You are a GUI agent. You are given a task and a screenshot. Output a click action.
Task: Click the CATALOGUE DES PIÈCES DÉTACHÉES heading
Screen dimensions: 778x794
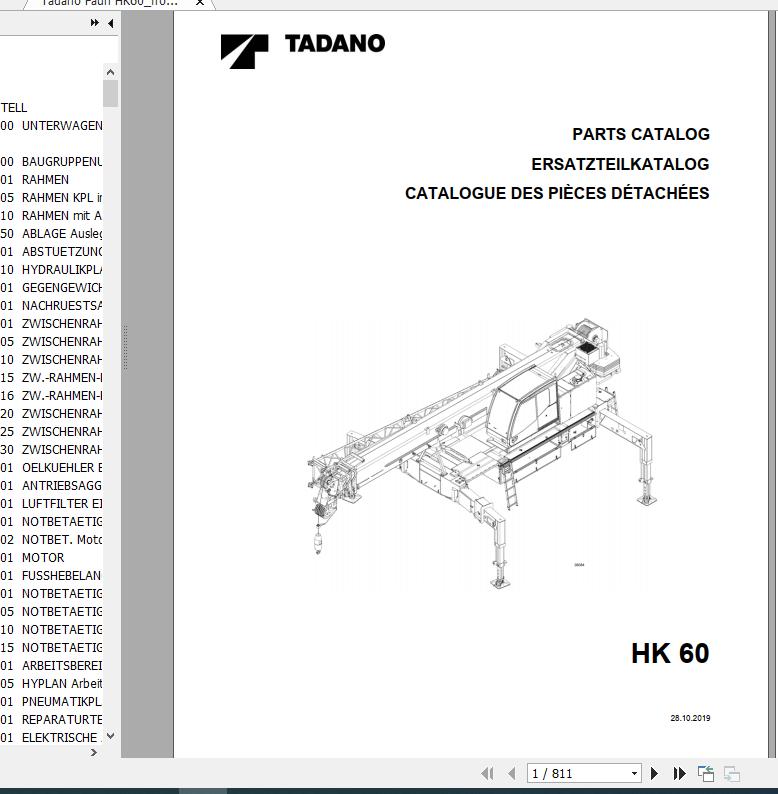557,193
